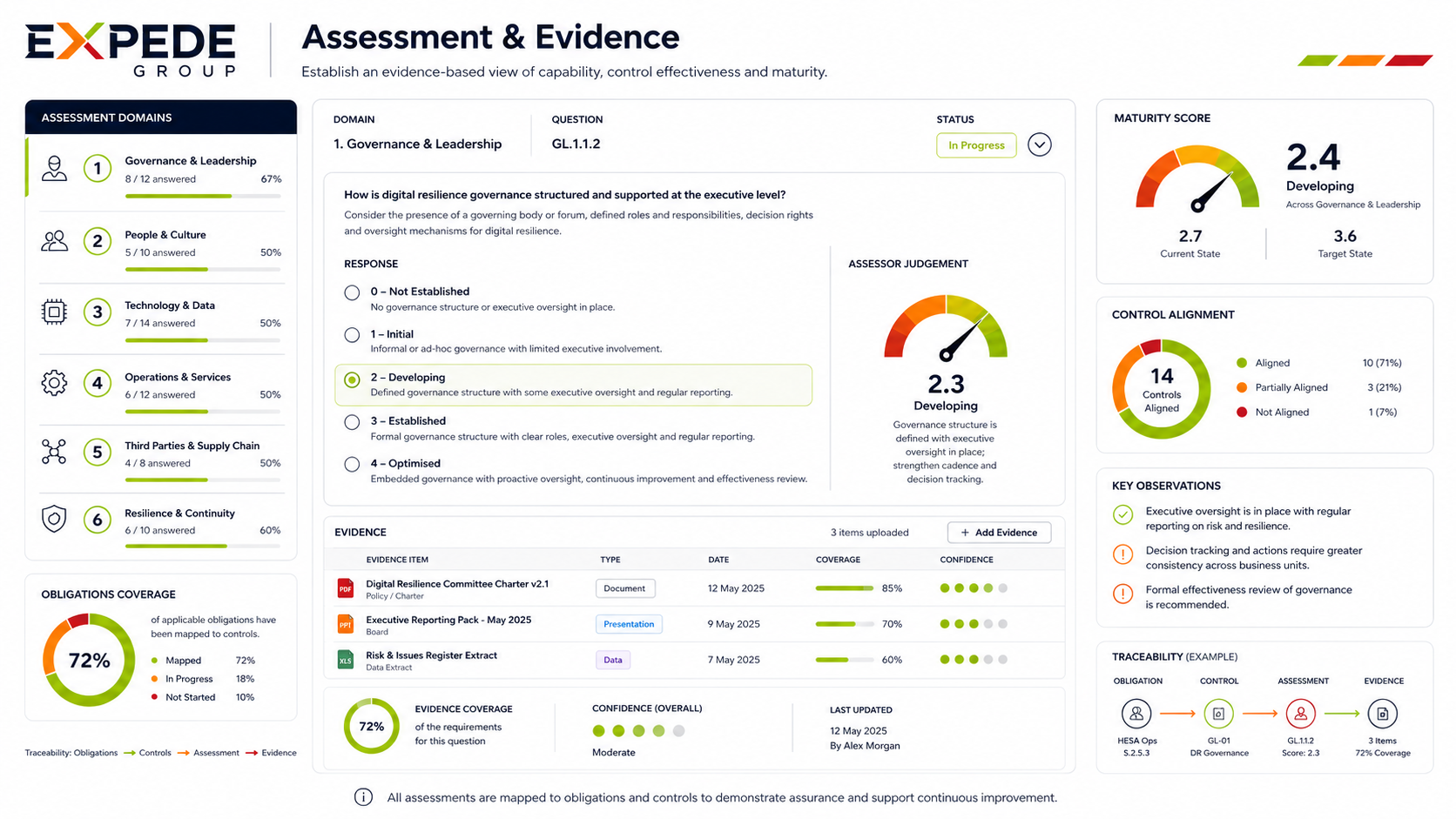Viewport: 1456px width, 819px height.
Task: Click the HESA Ops obligation icon
Action: tap(1136, 714)
